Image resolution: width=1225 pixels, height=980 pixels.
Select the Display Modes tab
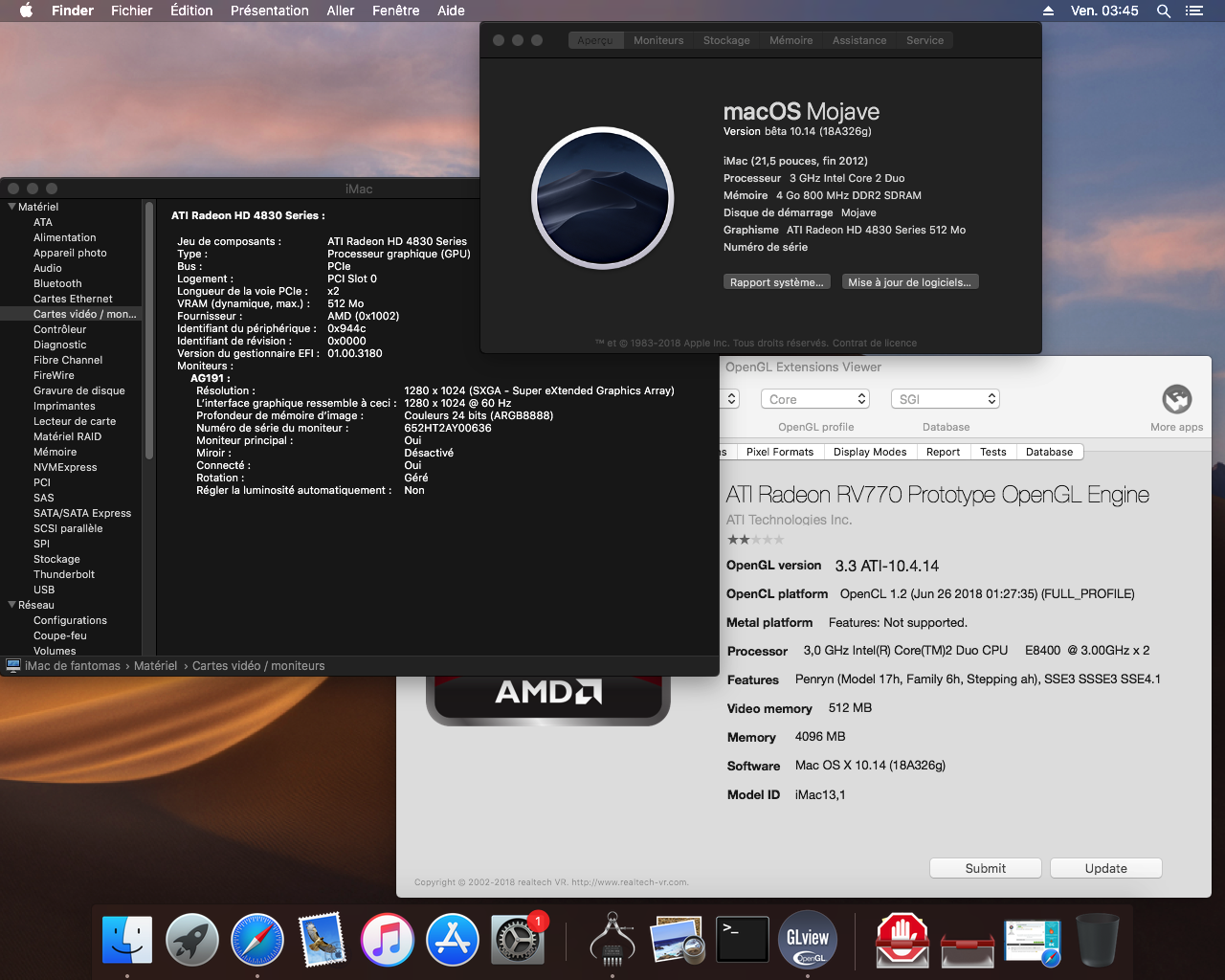(x=870, y=452)
